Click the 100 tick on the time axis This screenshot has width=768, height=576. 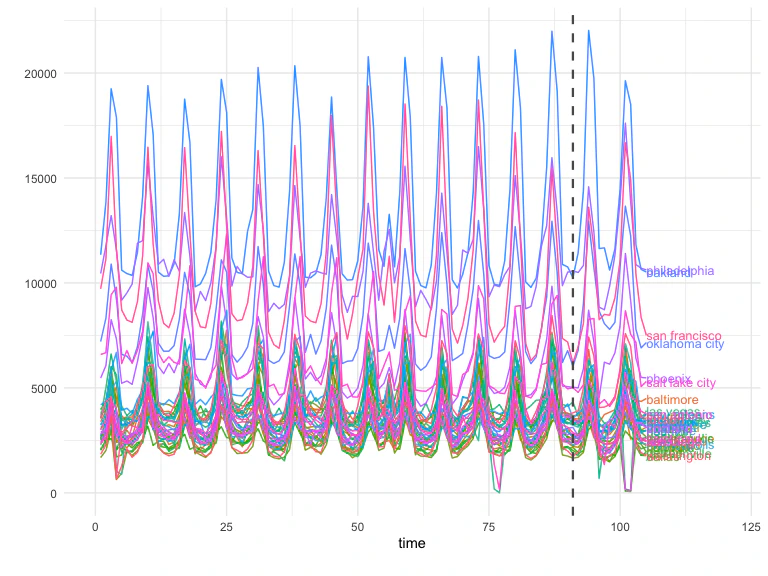tap(620, 527)
